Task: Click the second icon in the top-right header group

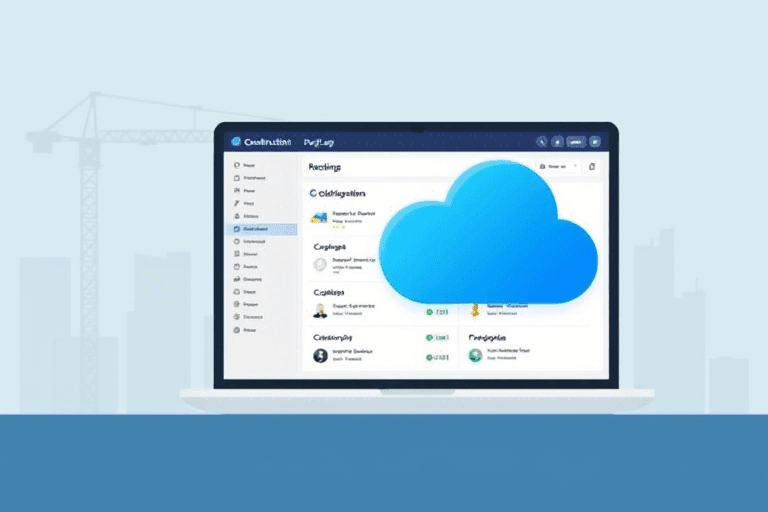Action: point(558,142)
